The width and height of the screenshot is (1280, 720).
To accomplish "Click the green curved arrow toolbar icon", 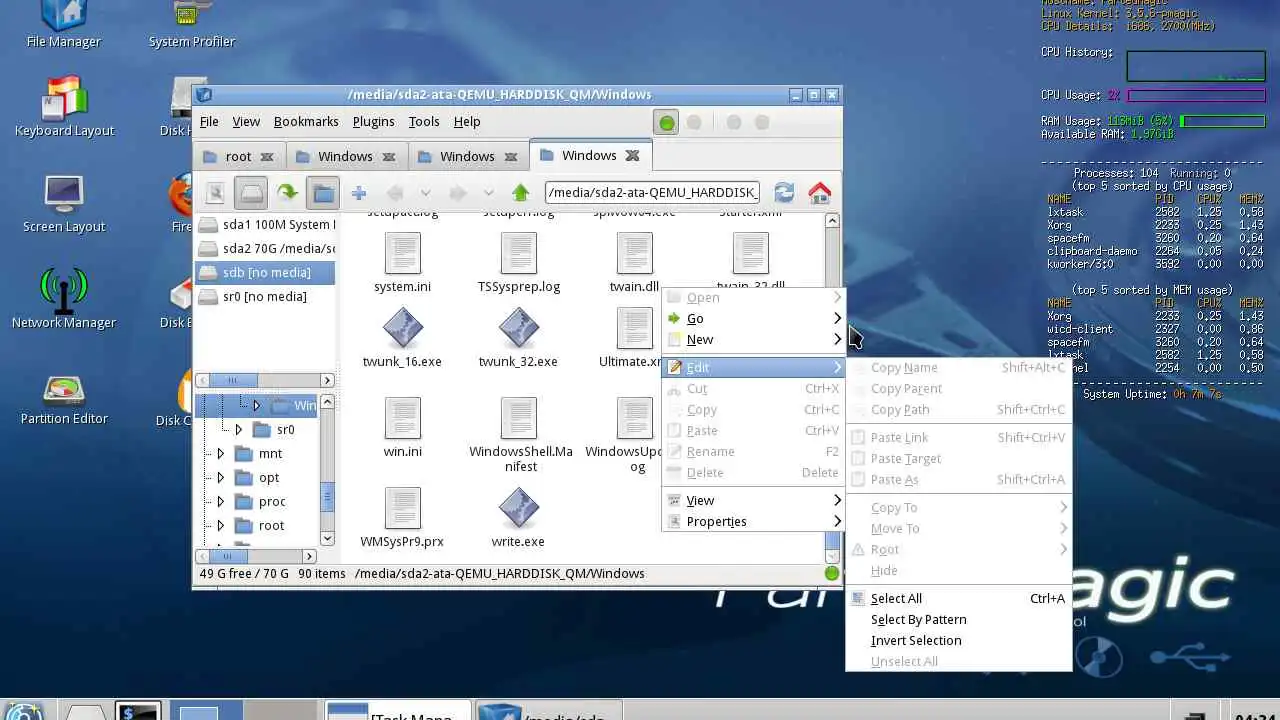I will [287, 193].
